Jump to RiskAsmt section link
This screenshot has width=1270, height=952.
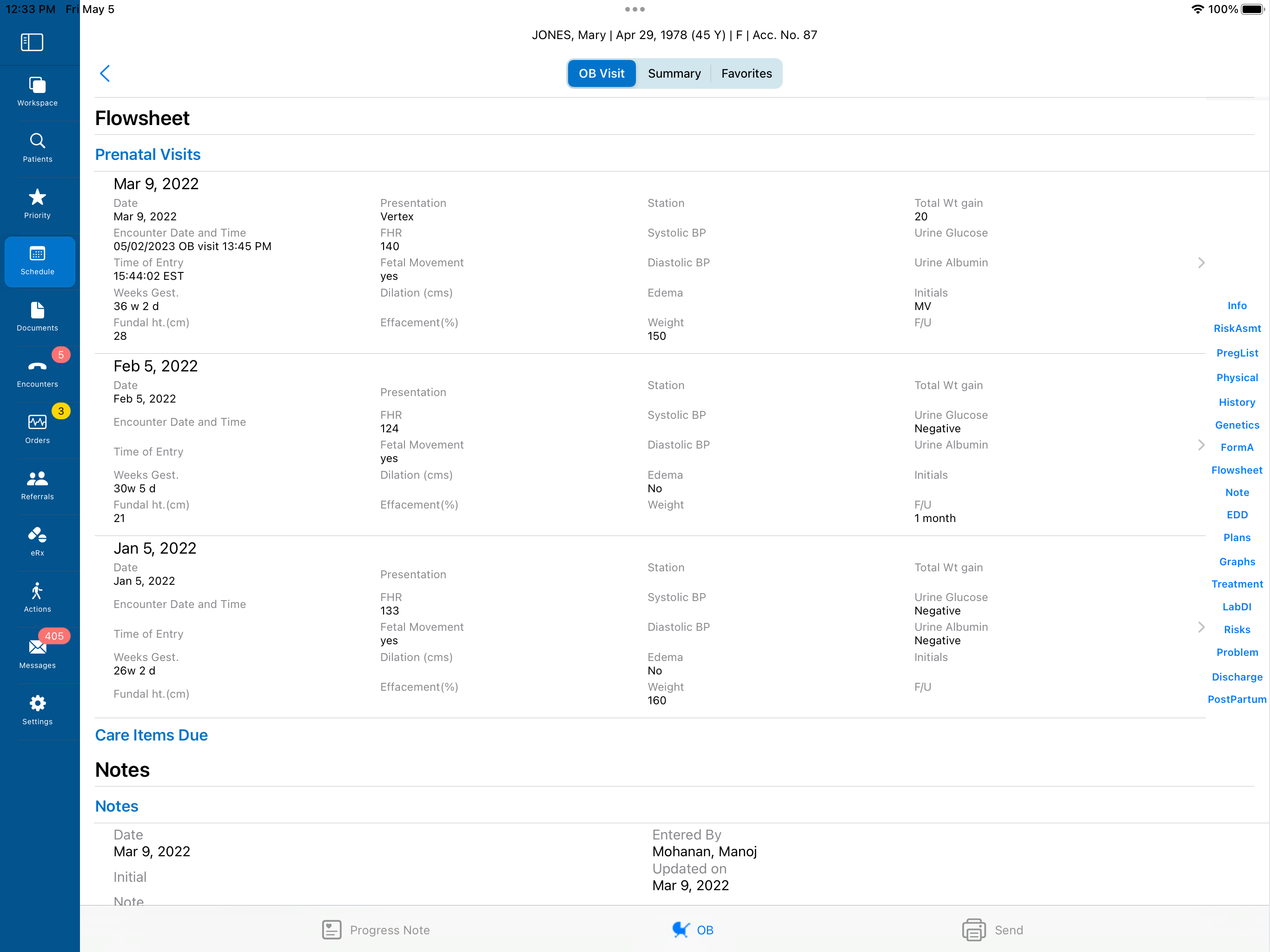1237,329
